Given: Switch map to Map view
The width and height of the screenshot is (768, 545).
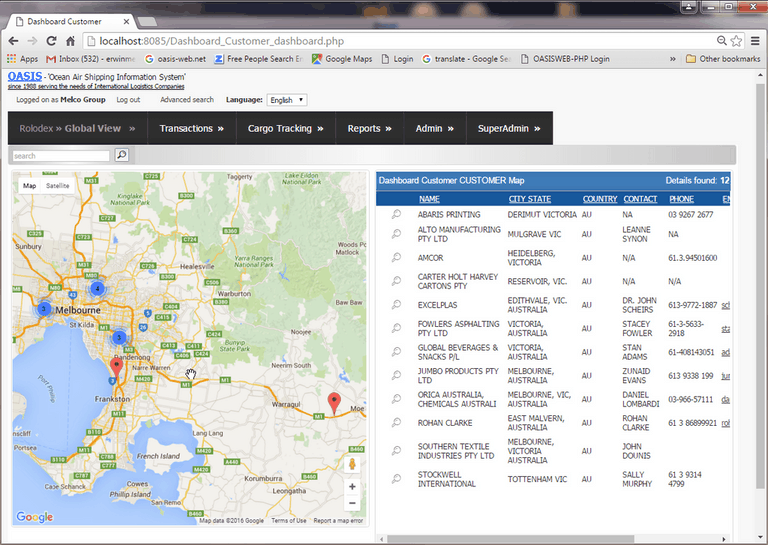Looking at the screenshot, I should 29,186.
